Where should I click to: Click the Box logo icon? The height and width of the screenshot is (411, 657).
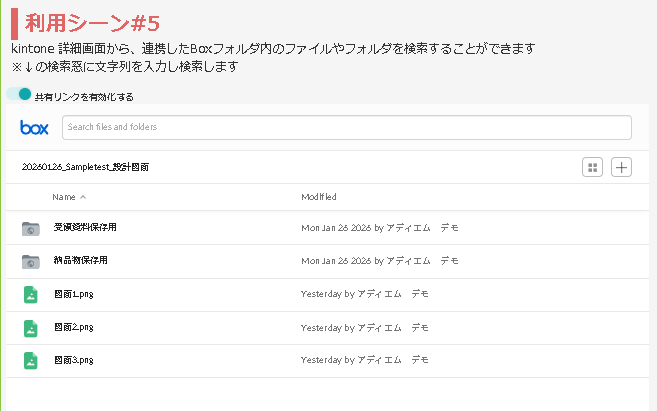[x=34, y=128]
